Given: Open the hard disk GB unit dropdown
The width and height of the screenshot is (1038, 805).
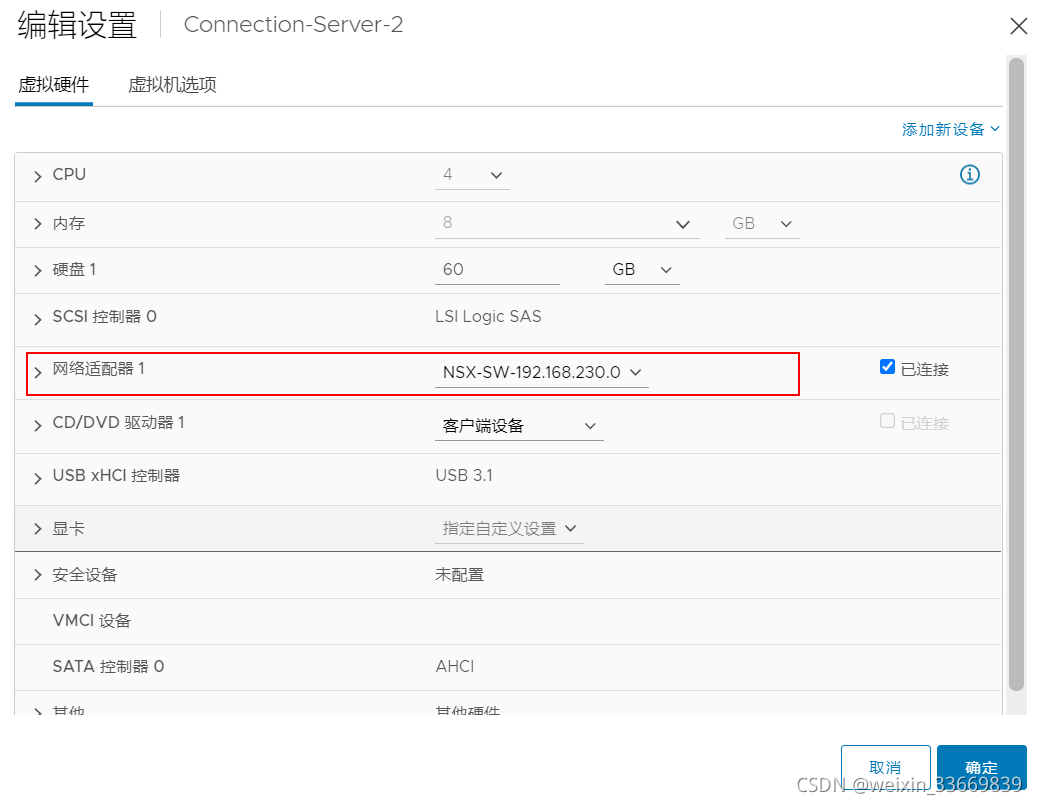Looking at the screenshot, I should [x=641, y=270].
